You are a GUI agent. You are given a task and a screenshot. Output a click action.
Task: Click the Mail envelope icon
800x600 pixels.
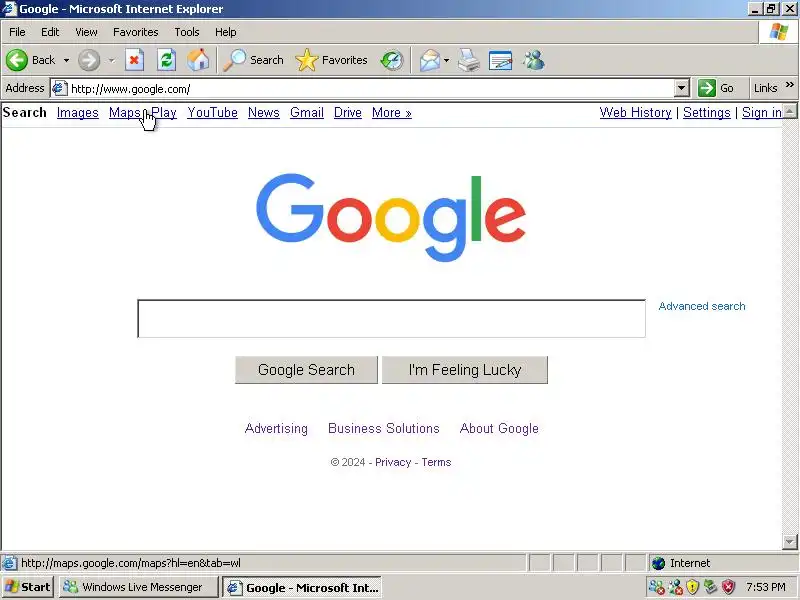(430, 60)
